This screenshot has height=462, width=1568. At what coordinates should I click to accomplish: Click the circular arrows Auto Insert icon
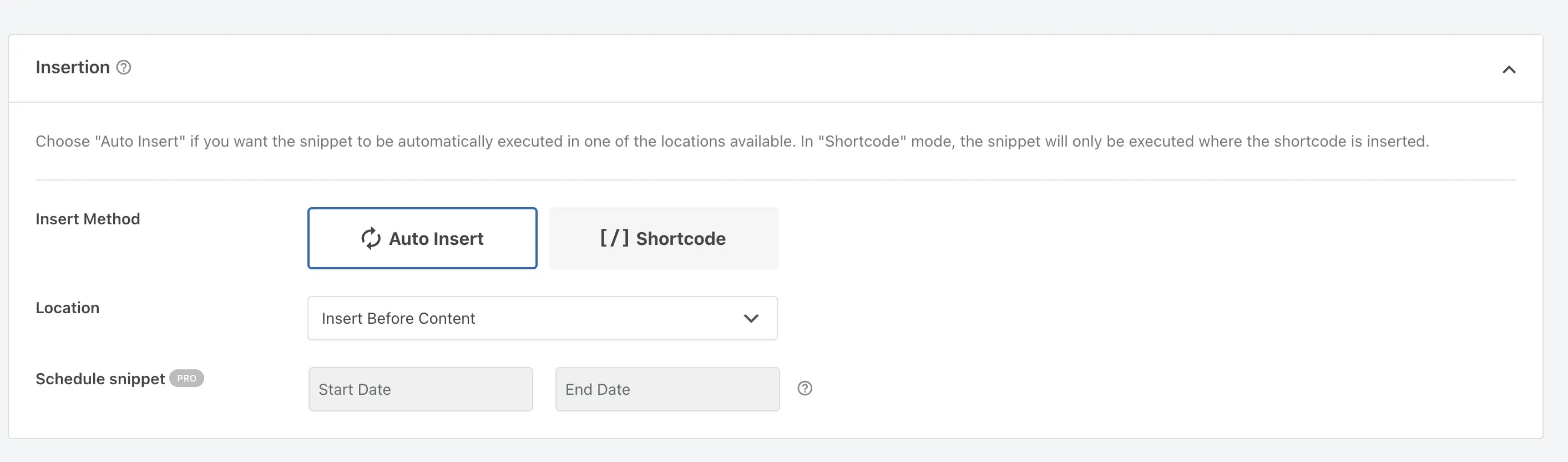tap(371, 238)
